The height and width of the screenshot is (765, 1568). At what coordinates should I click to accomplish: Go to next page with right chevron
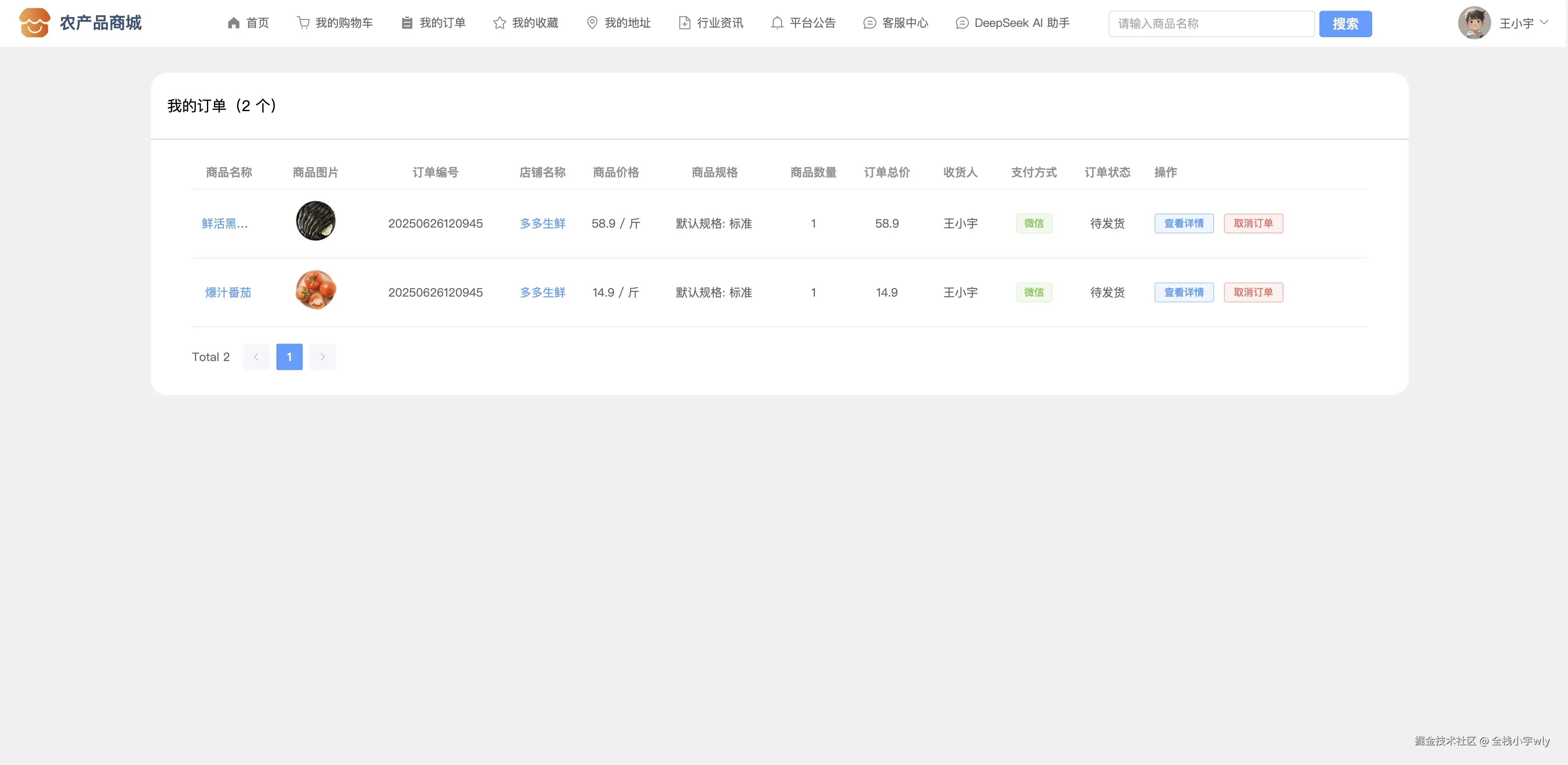click(x=323, y=356)
